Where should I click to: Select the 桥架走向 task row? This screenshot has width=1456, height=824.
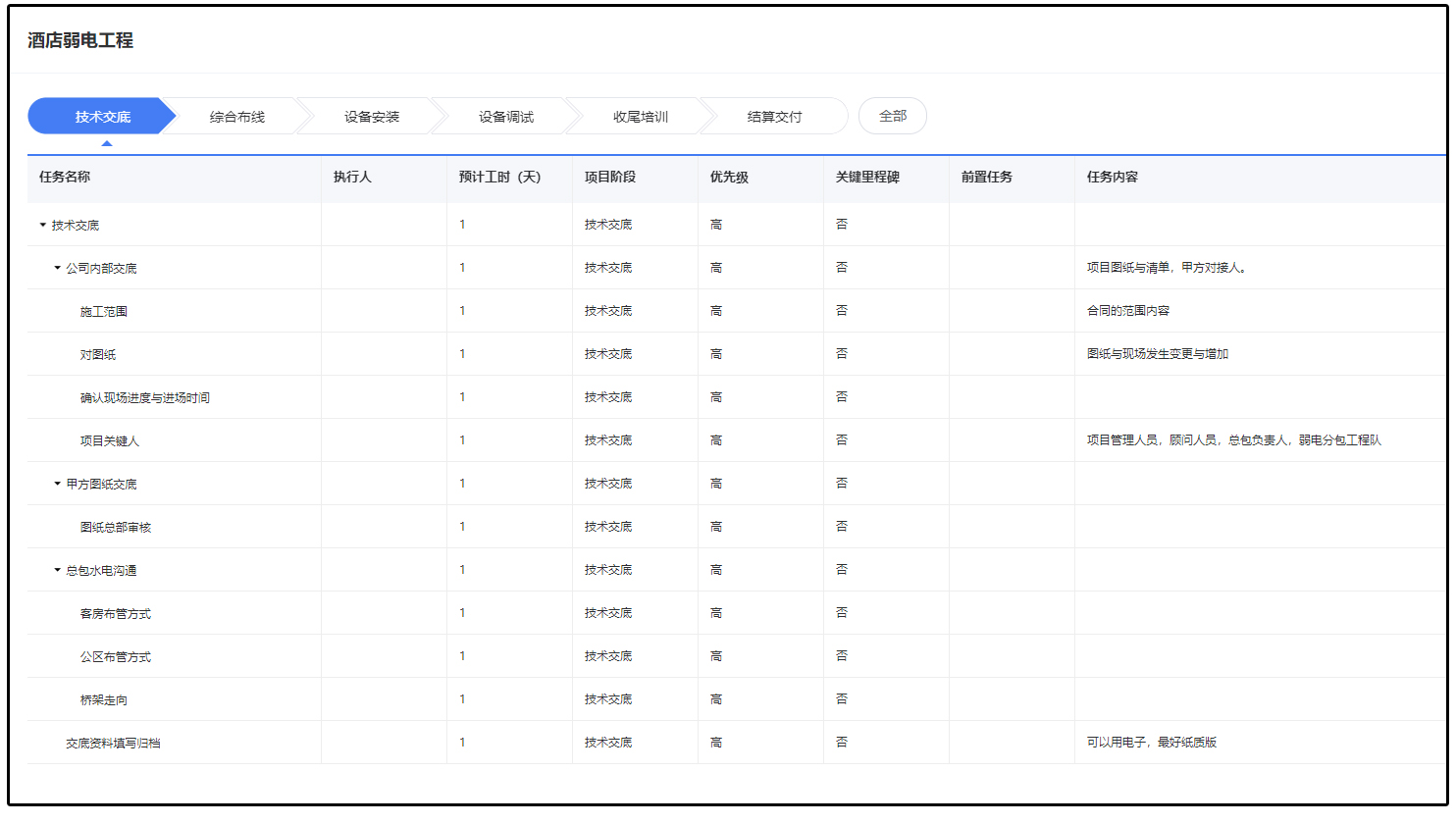click(x=104, y=700)
